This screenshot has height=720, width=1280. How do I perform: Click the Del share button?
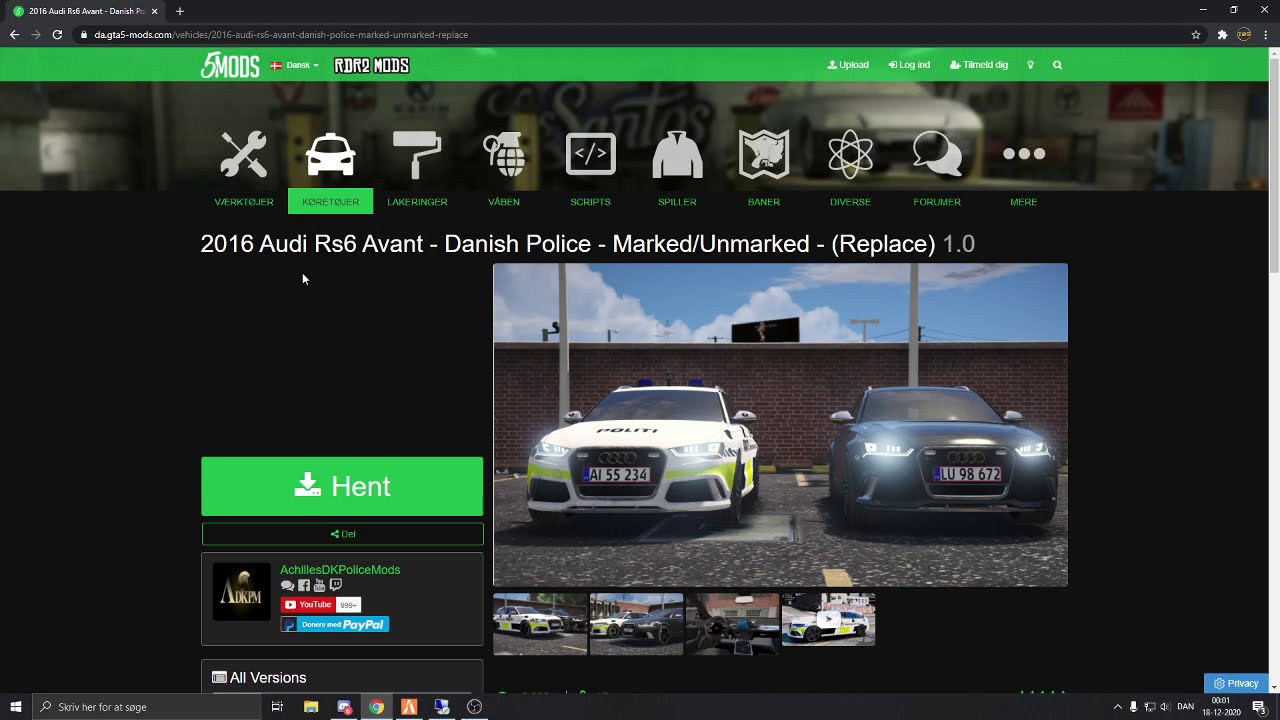(x=342, y=534)
